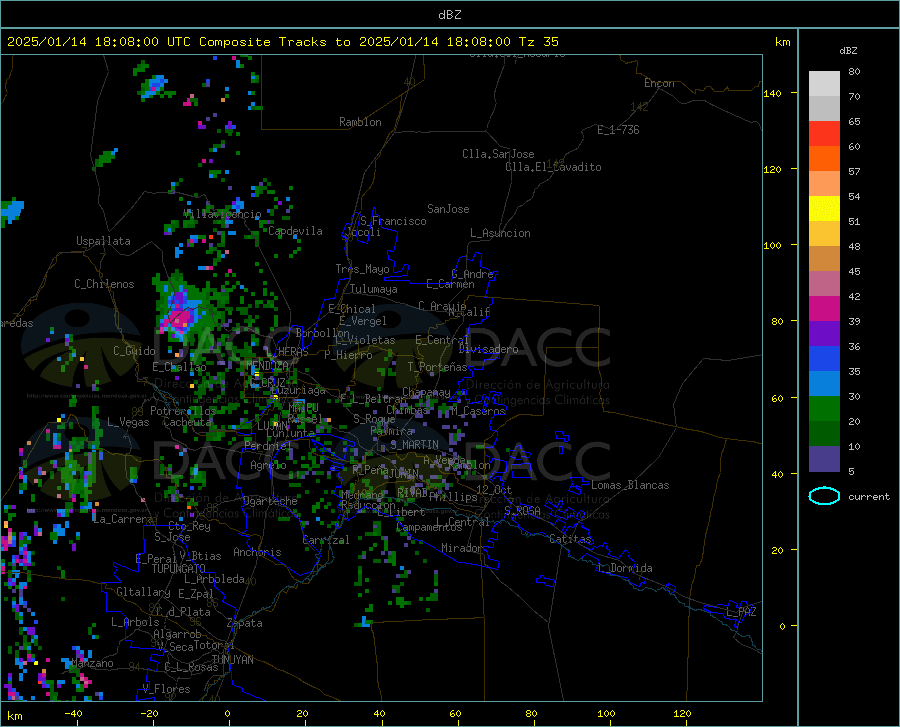Click the Anchoris map label
Image resolution: width=900 pixels, height=727 pixels.
257,552
